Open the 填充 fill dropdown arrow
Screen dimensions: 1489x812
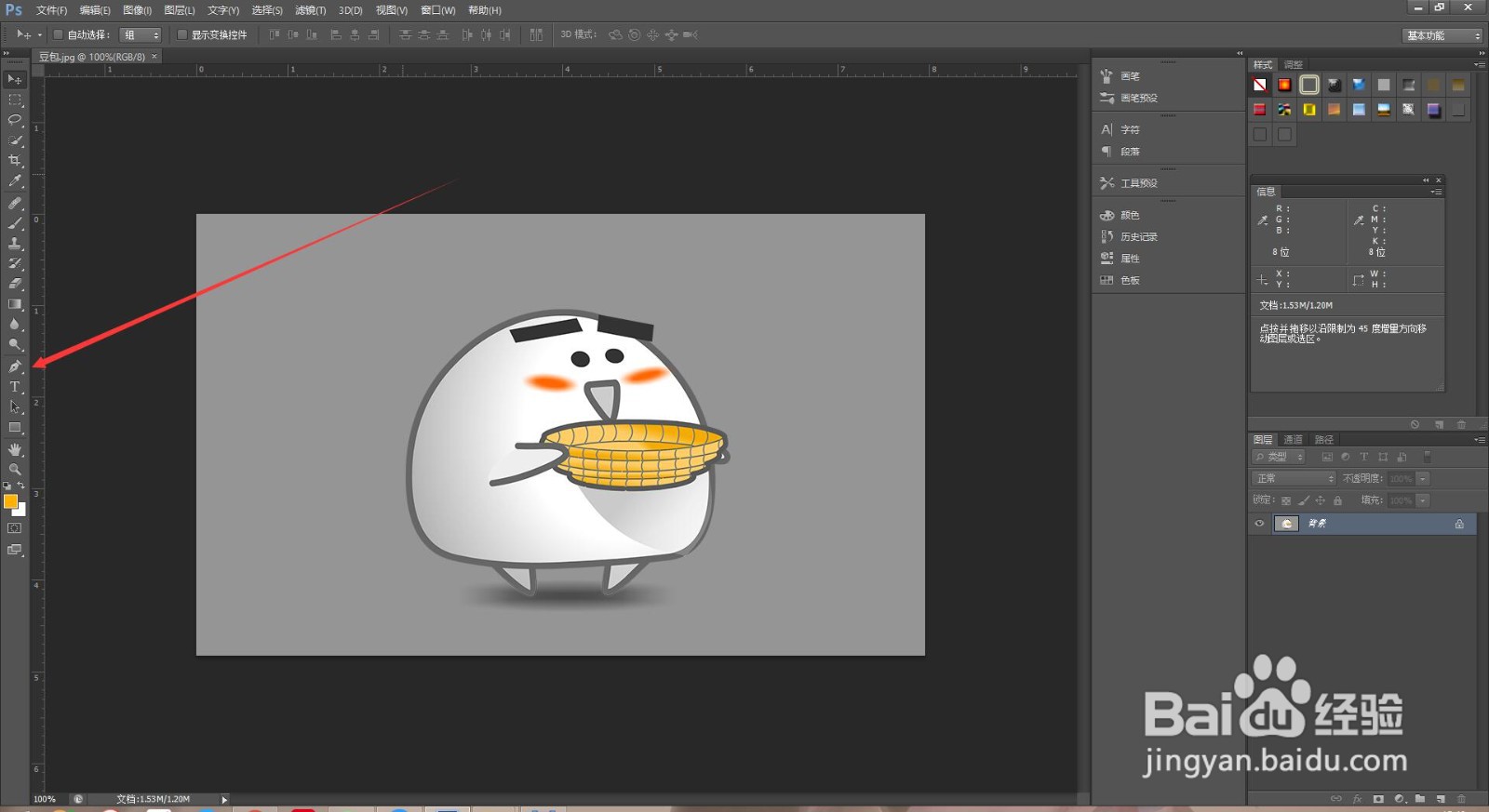point(1423,500)
